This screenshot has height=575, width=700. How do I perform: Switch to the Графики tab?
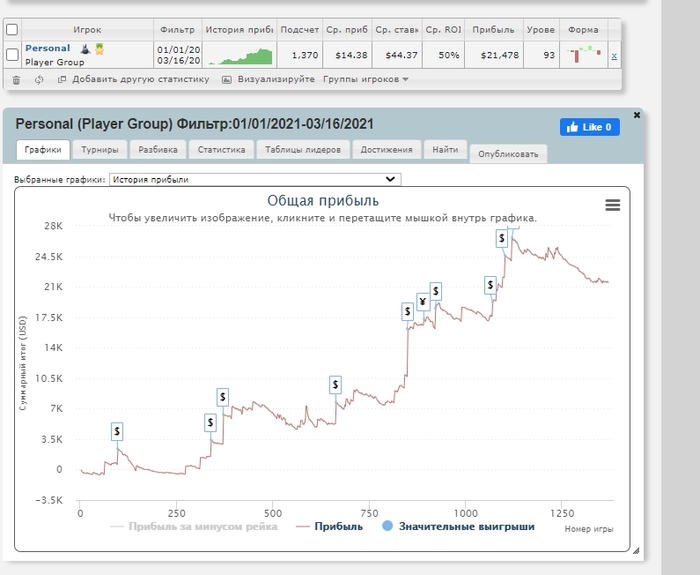point(43,150)
